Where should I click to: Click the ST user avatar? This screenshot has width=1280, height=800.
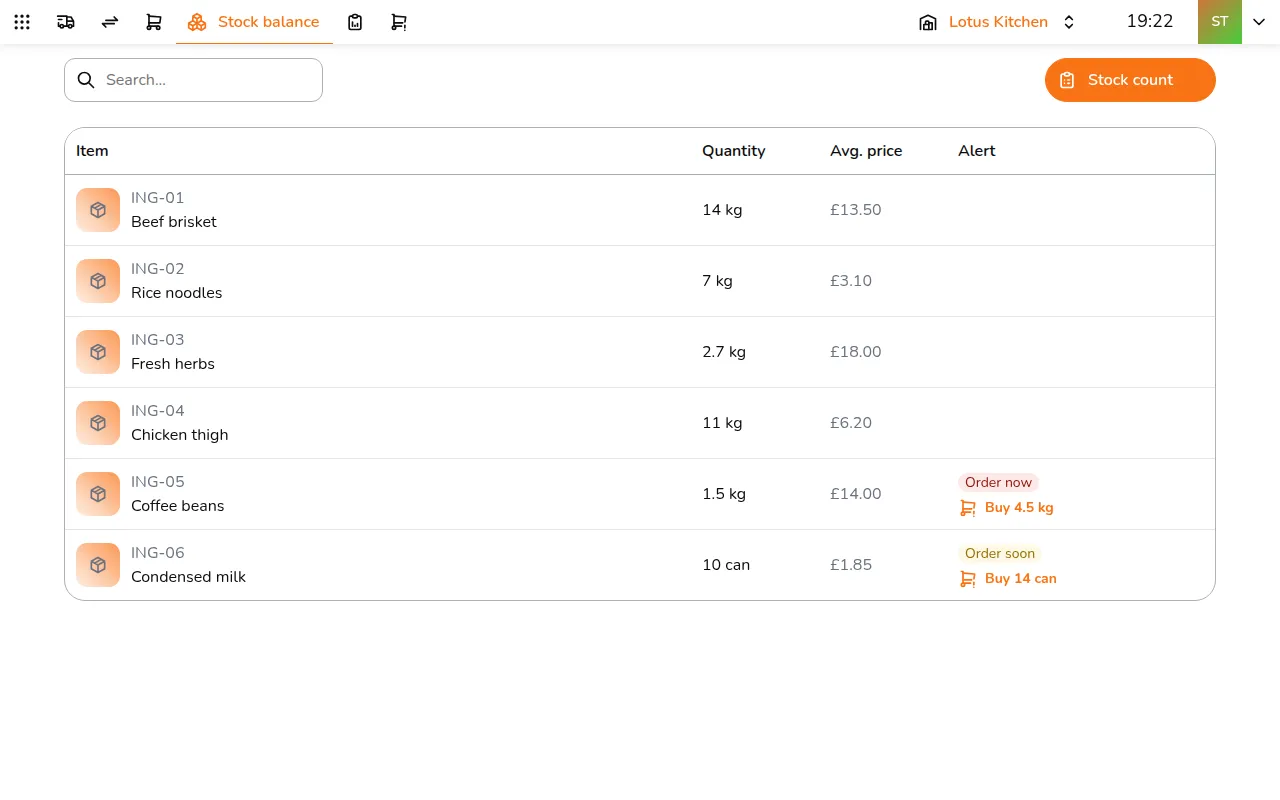click(1220, 22)
